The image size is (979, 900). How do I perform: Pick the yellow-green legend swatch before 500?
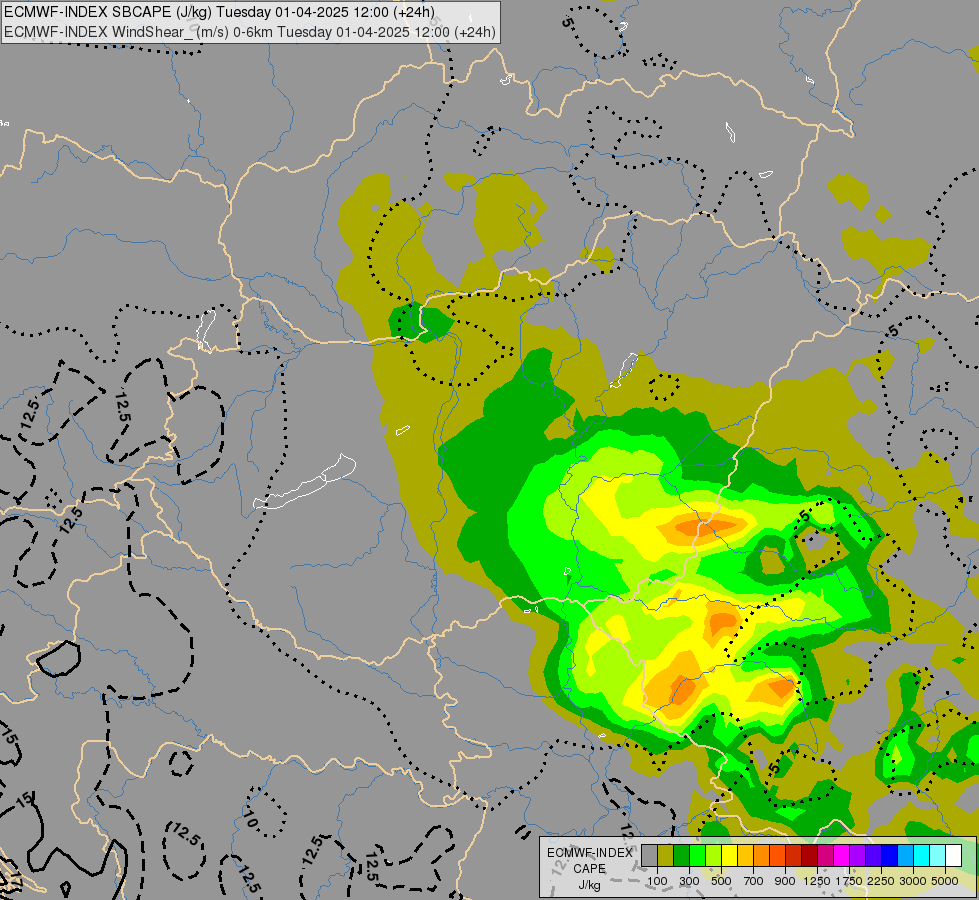coord(714,855)
